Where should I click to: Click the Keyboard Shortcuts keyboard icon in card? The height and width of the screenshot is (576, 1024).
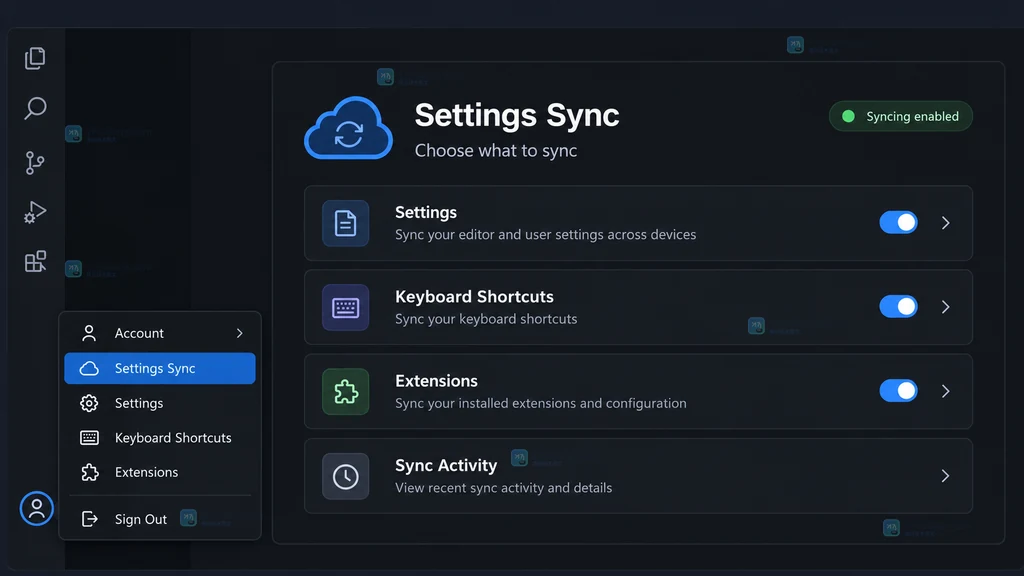click(x=345, y=308)
